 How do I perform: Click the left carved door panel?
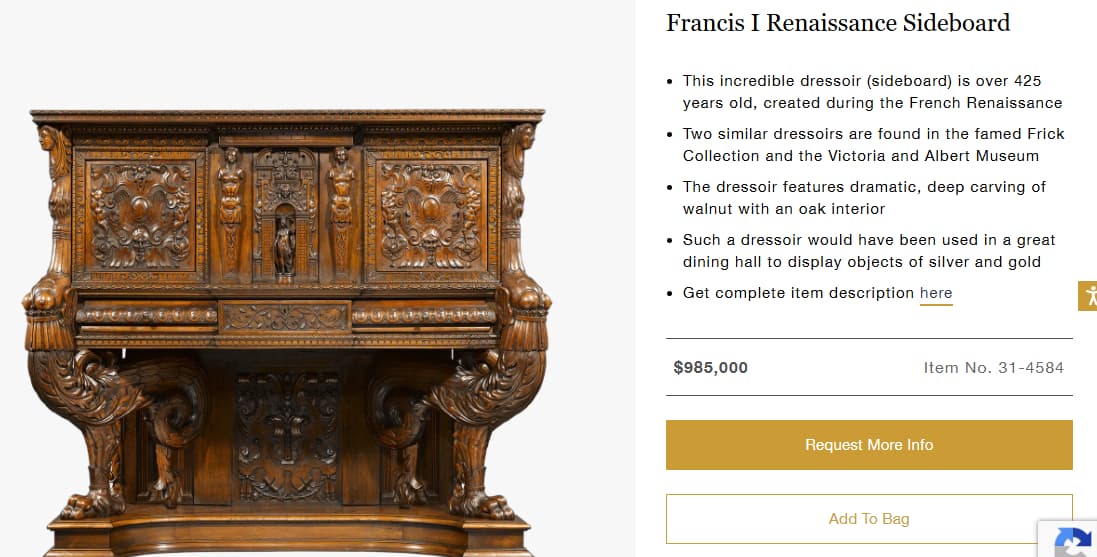pos(139,215)
